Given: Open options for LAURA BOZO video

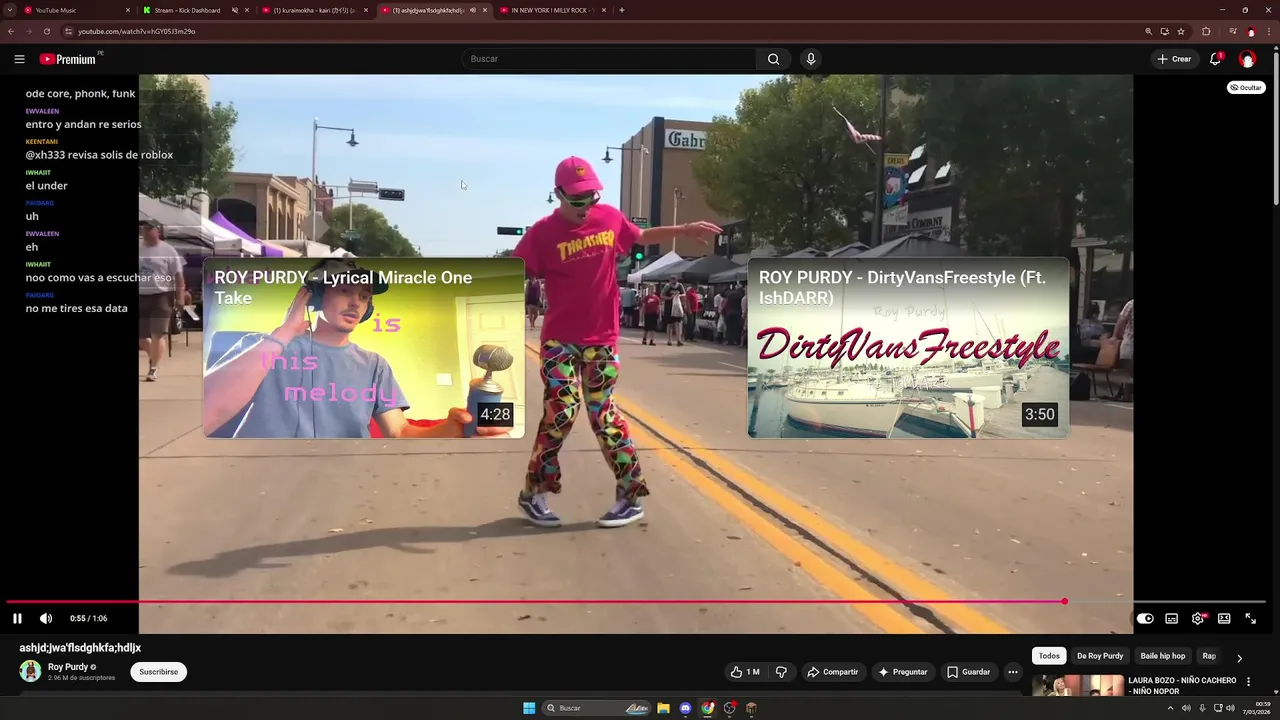Looking at the screenshot, I should pos(1248,682).
